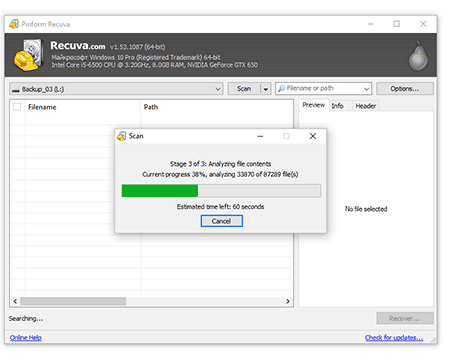Click the horizontal scrollbar left arrow
The width and height of the screenshot is (450, 363).
pos(15,301)
